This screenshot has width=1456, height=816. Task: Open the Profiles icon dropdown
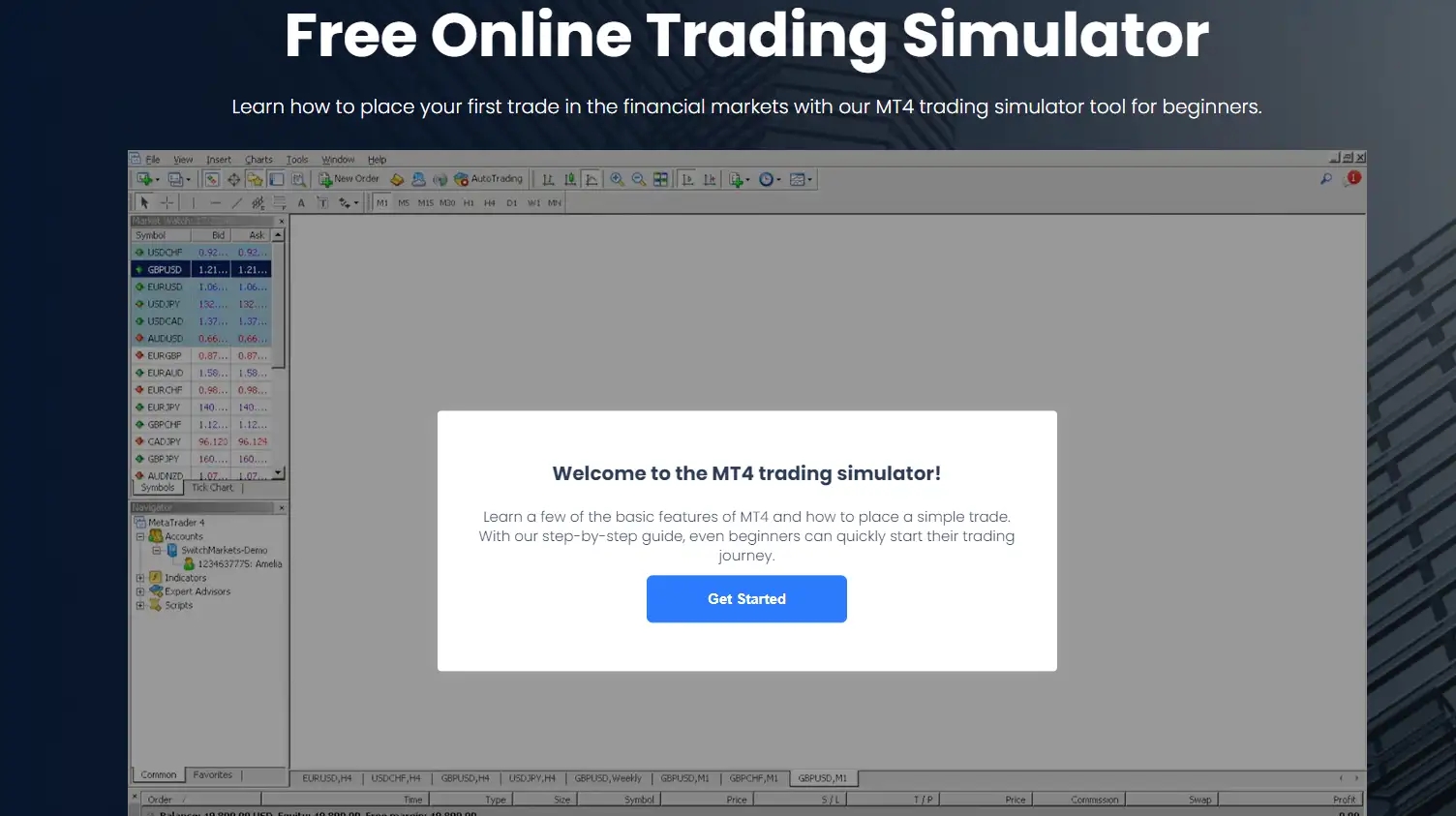coord(179,179)
